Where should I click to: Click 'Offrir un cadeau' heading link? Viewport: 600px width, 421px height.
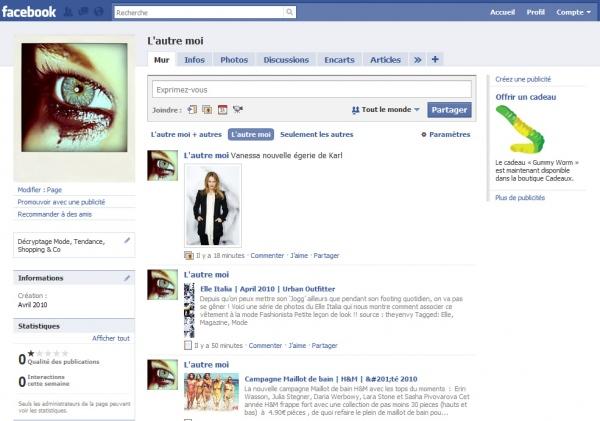click(x=526, y=97)
